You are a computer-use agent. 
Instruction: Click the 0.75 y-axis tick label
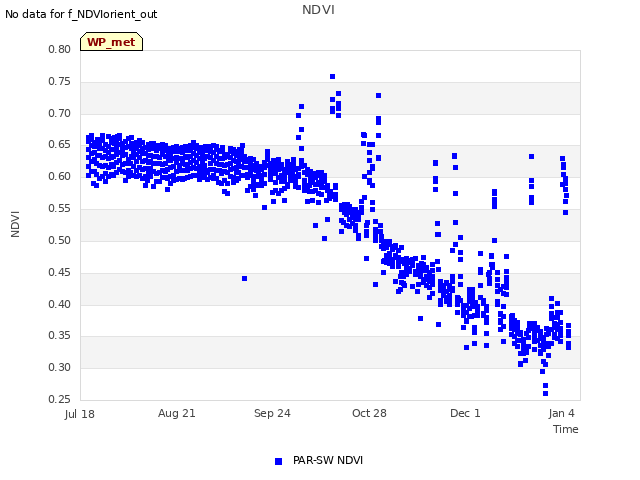(60, 81)
